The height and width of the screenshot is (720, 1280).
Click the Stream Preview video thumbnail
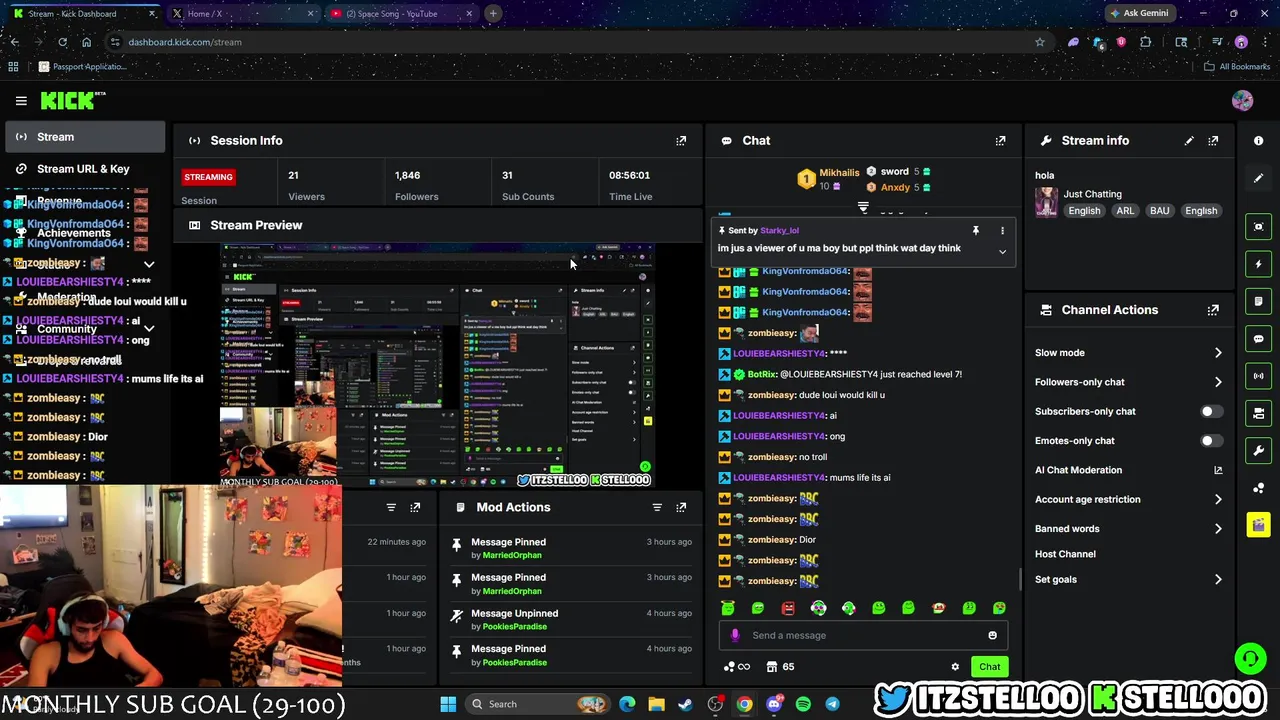coord(438,365)
